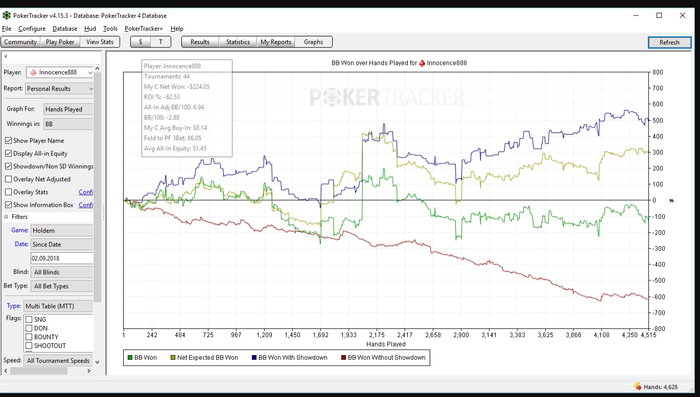Image resolution: width=700 pixels, height=397 pixels.
Task: Click the Game filter label link
Action: coord(20,230)
